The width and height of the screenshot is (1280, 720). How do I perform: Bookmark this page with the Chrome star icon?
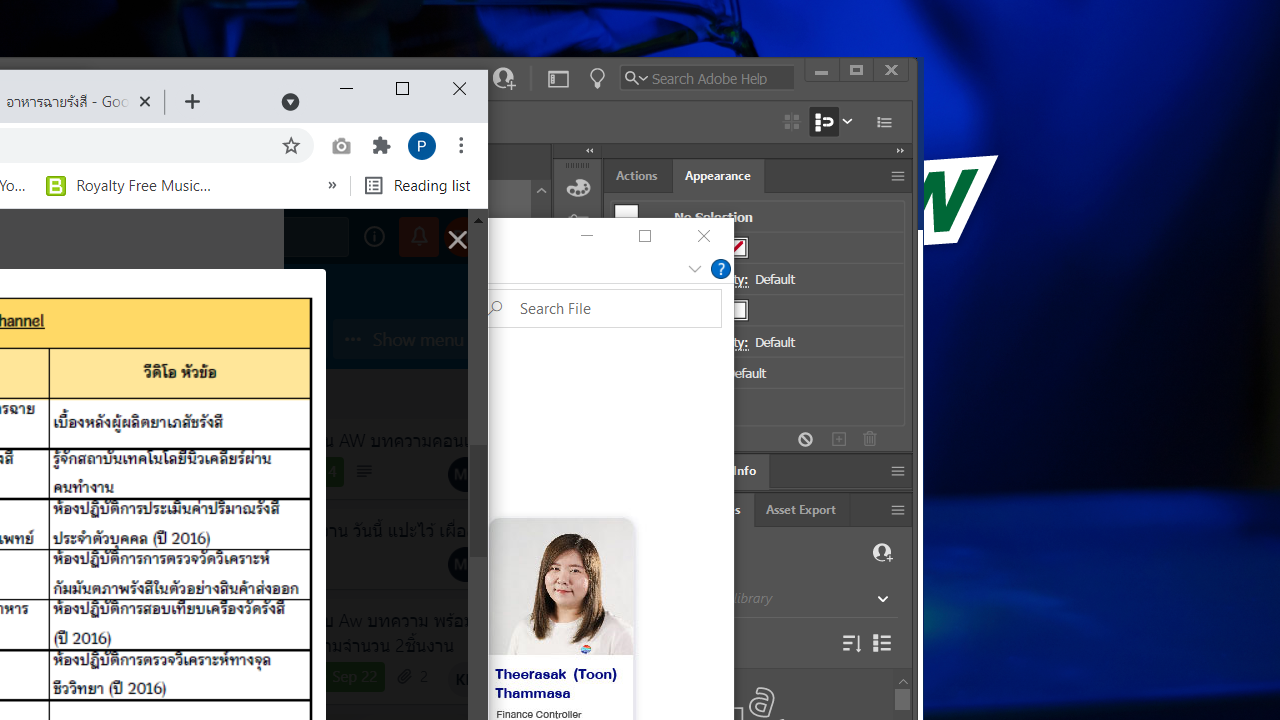coord(291,146)
